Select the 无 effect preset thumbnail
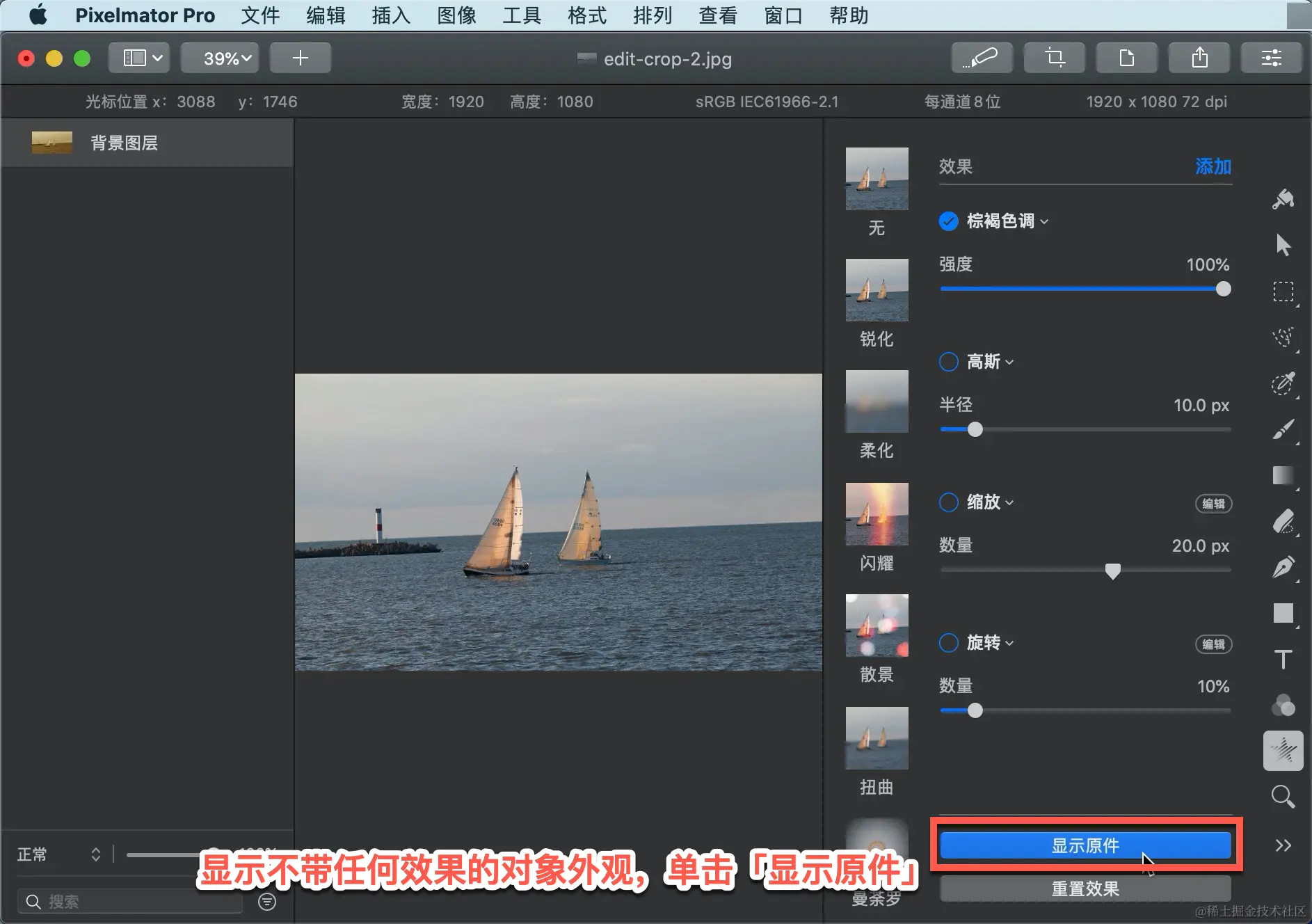The height and width of the screenshot is (924, 1312). tap(877, 179)
